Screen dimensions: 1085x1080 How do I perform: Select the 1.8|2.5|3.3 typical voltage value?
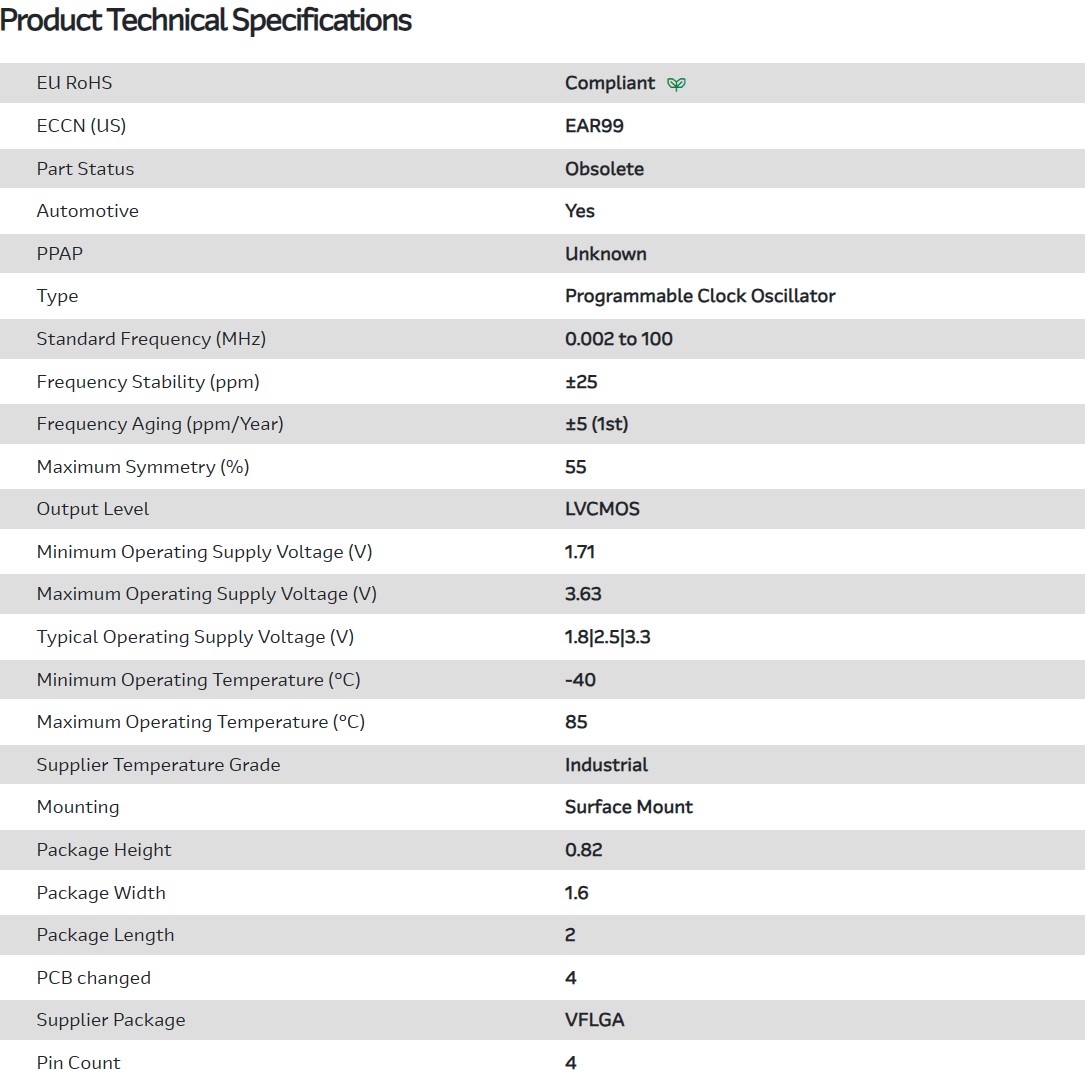[607, 637]
